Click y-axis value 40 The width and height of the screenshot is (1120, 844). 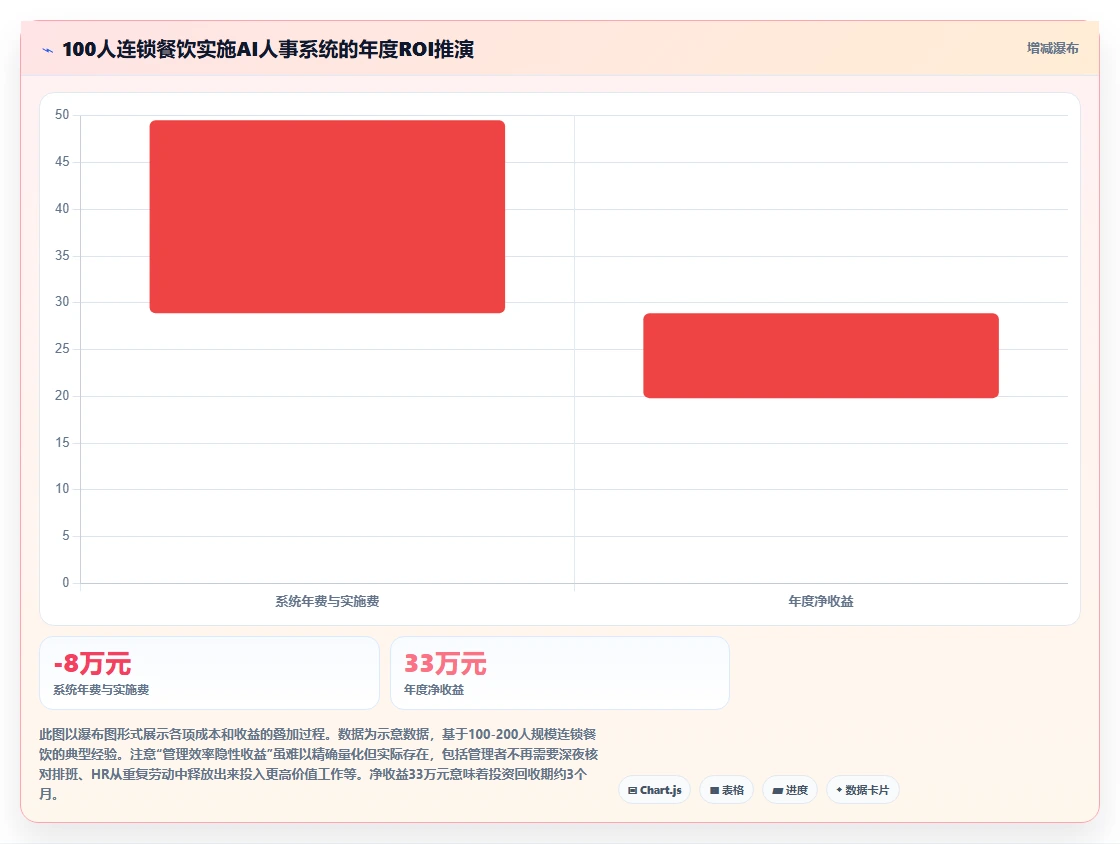[62, 209]
